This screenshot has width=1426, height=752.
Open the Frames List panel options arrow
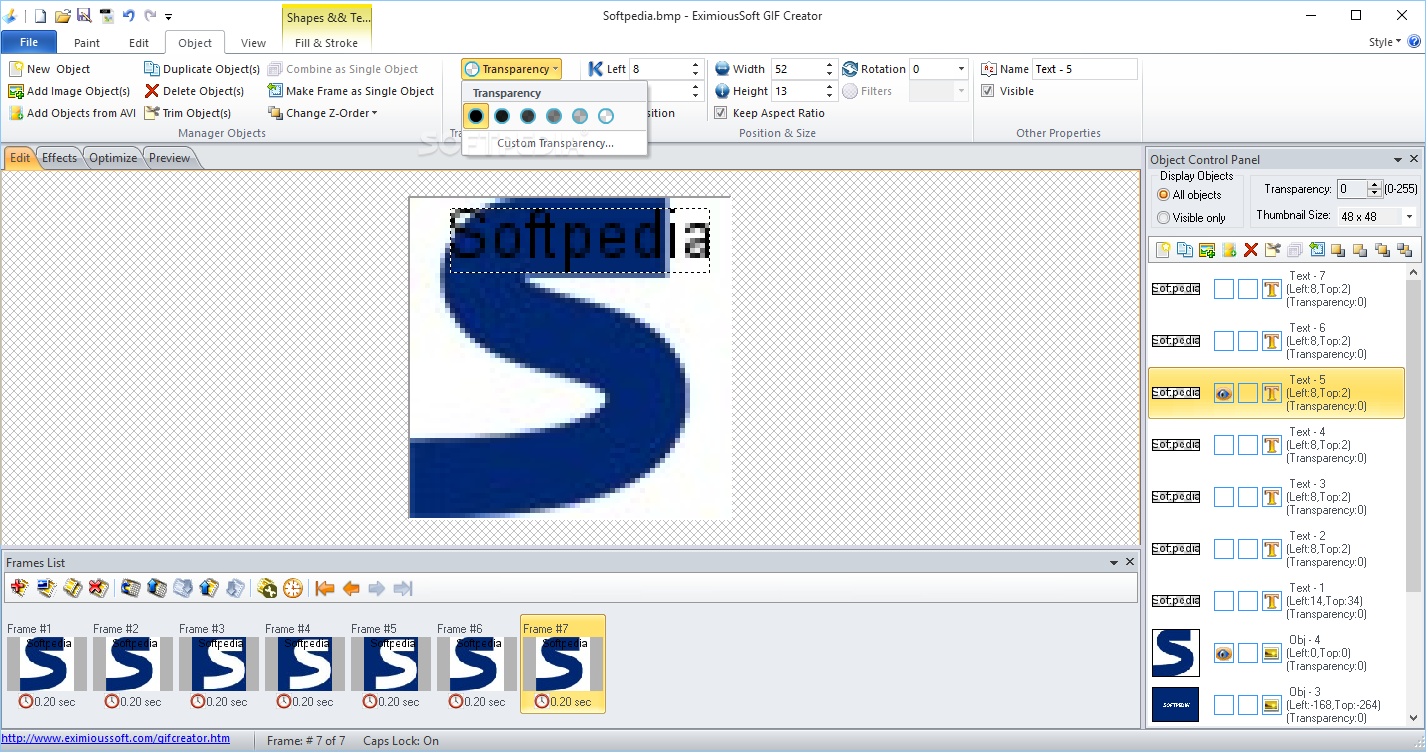pyautogui.click(x=1114, y=562)
